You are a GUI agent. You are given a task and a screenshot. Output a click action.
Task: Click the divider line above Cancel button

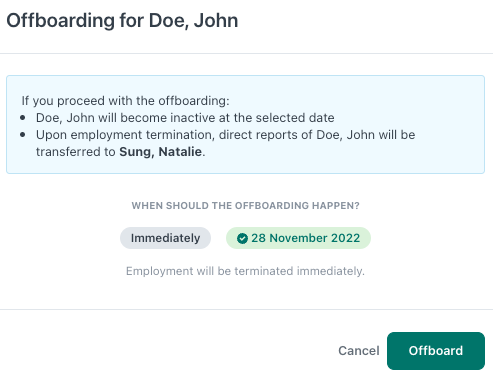[x=246, y=309]
